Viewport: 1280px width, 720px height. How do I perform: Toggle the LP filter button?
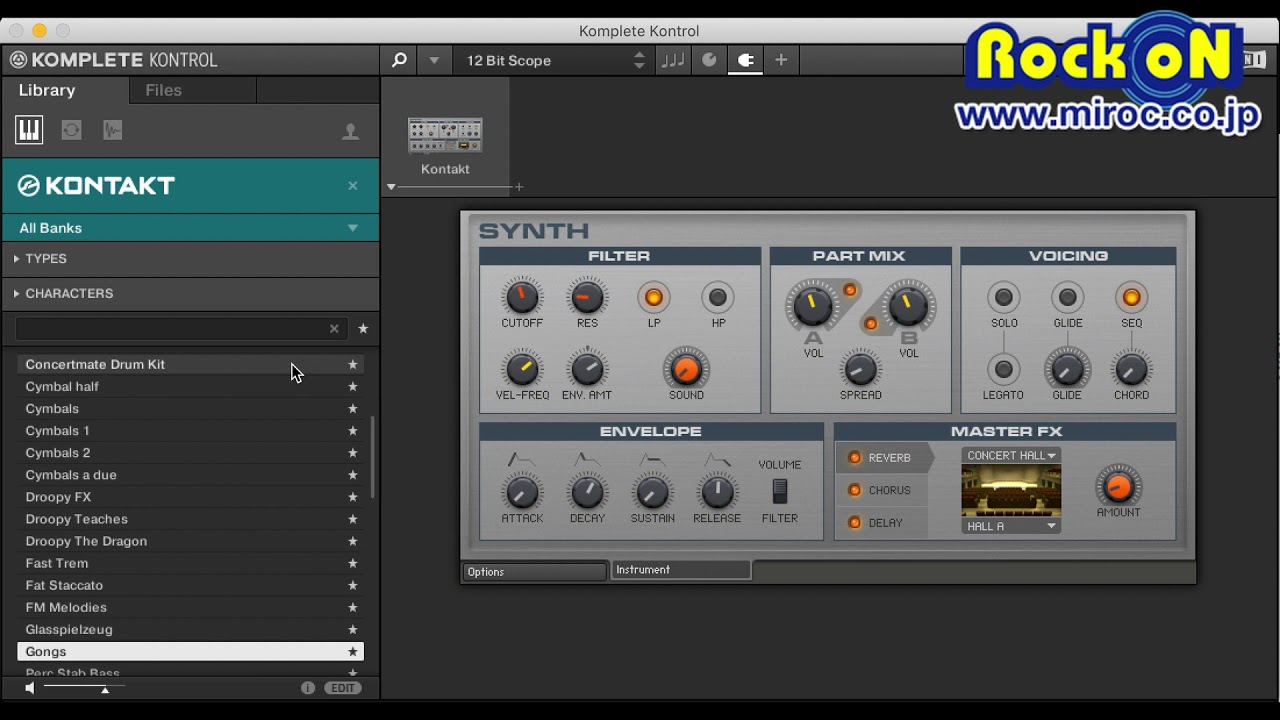pos(653,297)
